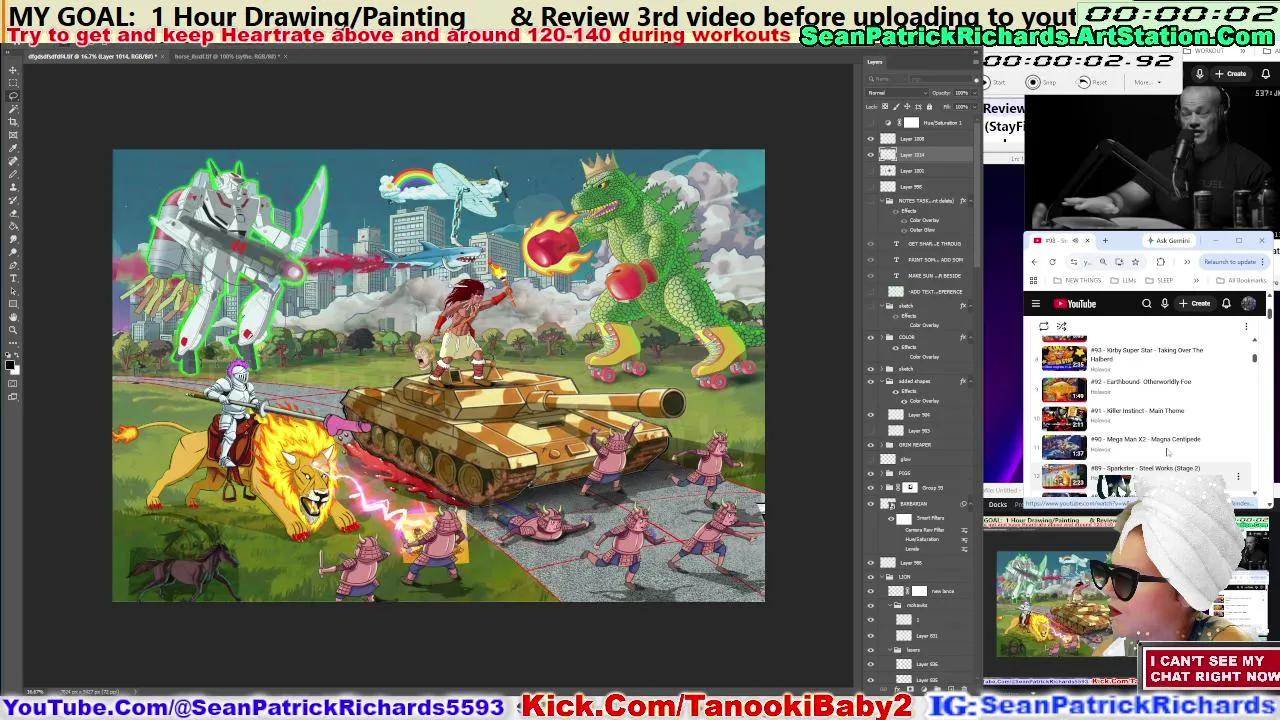Screen dimensions: 1280x720
Task: Click Lock all icon in Layers
Action: (x=929, y=107)
